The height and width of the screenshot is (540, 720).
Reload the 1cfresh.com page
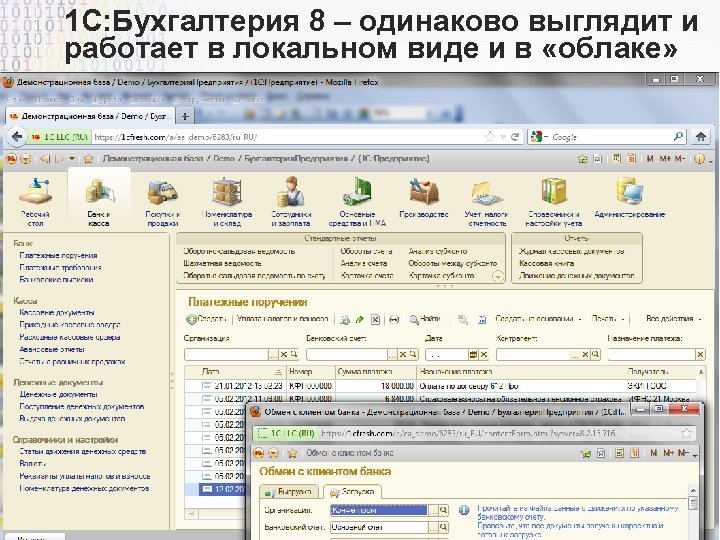pos(515,137)
